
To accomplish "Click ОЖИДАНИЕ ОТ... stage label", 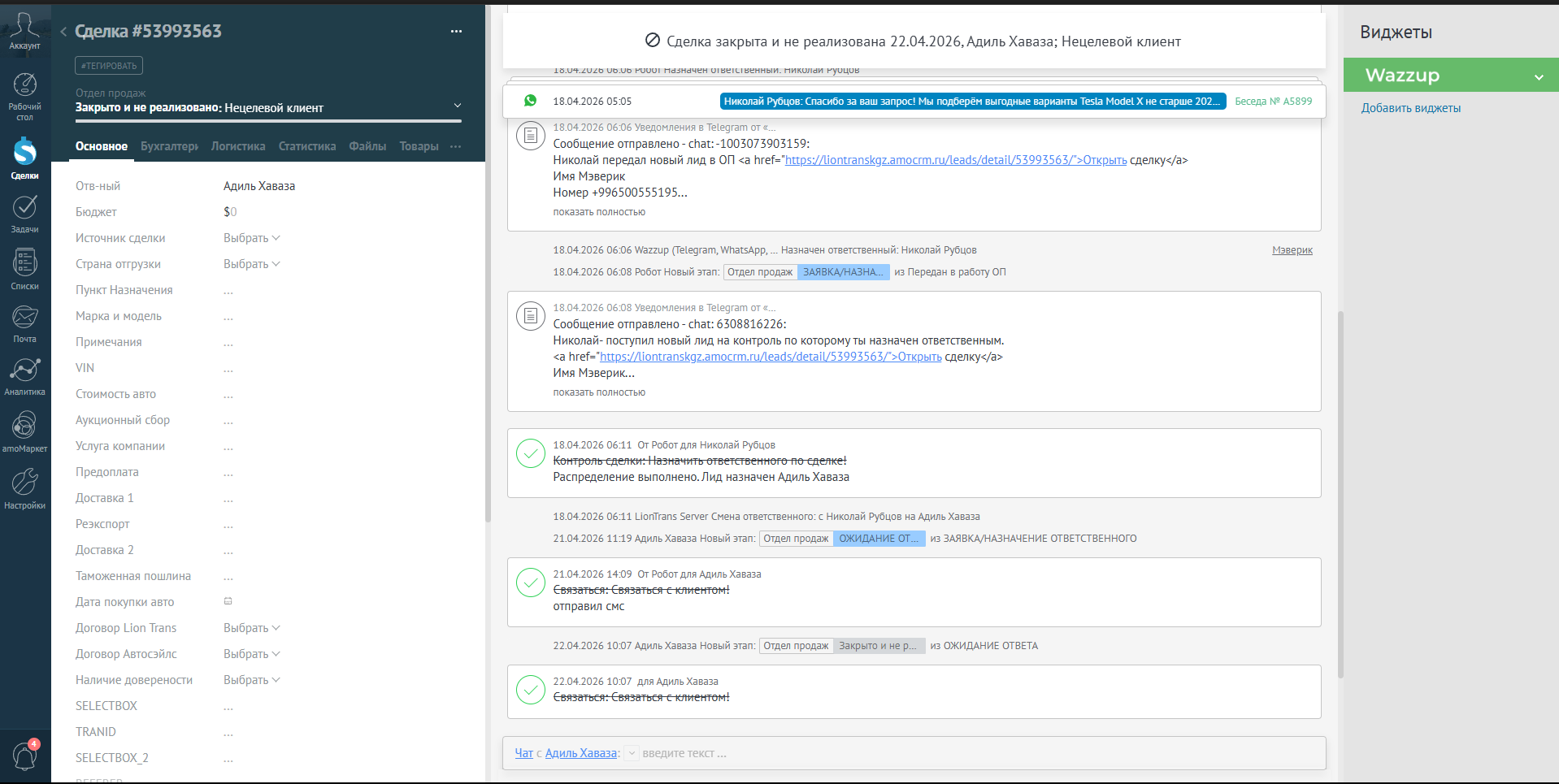I will [879, 539].
